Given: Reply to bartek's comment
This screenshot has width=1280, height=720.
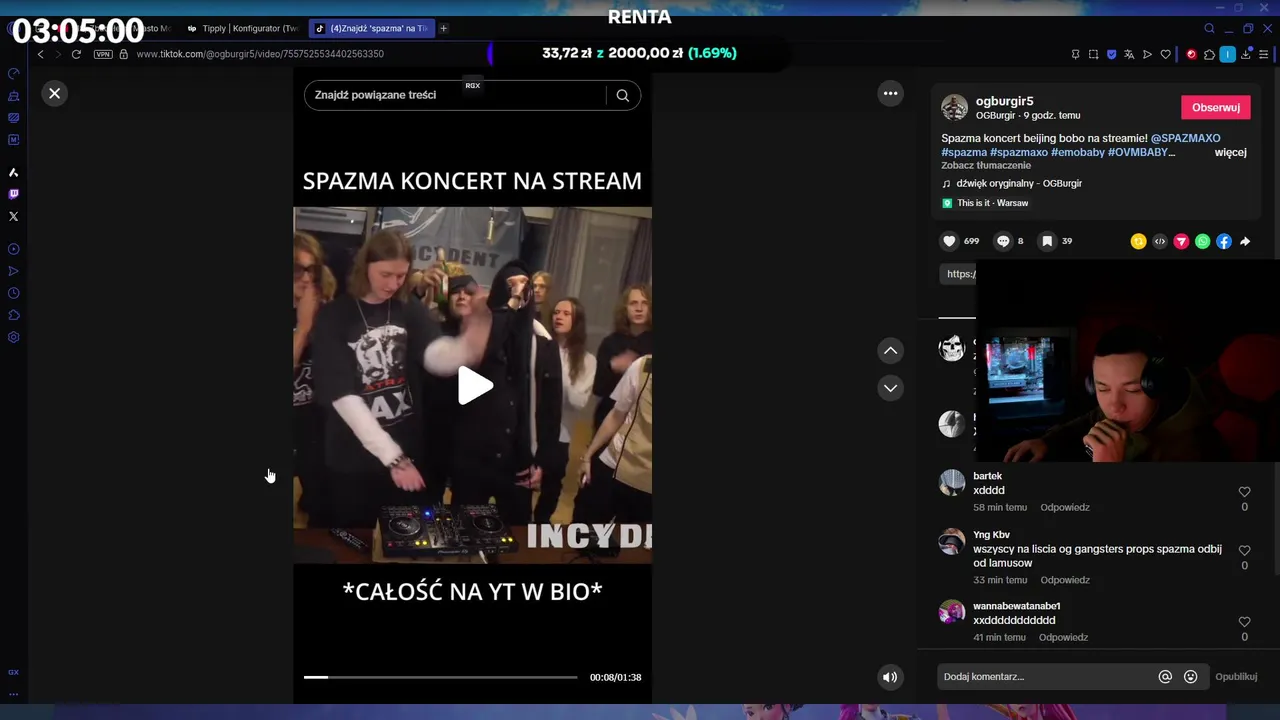Looking at the screenshot, I should 1065,507.
